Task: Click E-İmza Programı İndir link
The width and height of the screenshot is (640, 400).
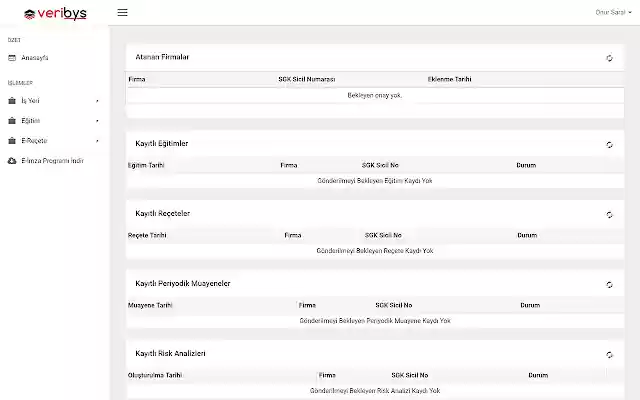Action: [52, 161]
